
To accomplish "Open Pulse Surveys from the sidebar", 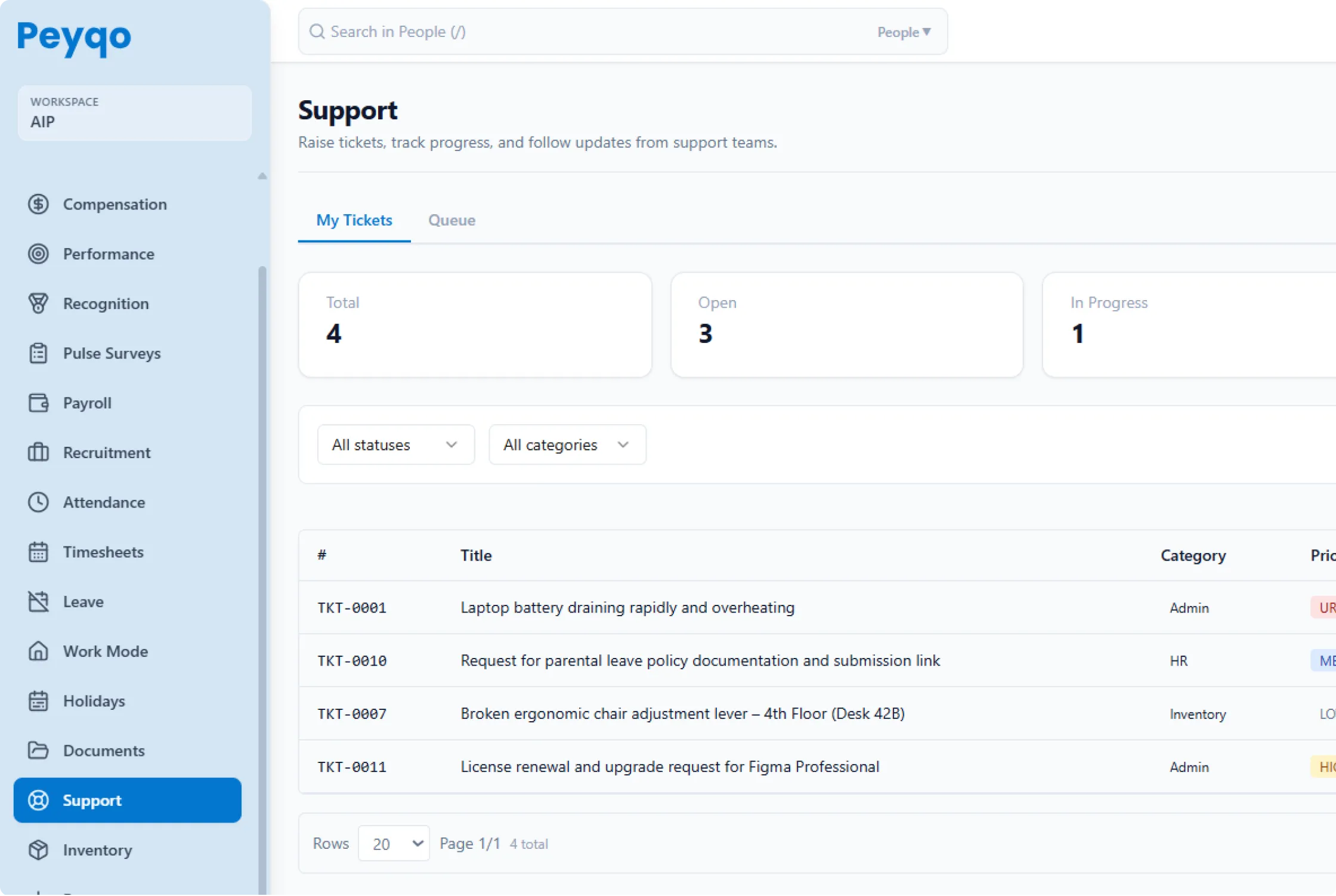I will pos(127,353).
